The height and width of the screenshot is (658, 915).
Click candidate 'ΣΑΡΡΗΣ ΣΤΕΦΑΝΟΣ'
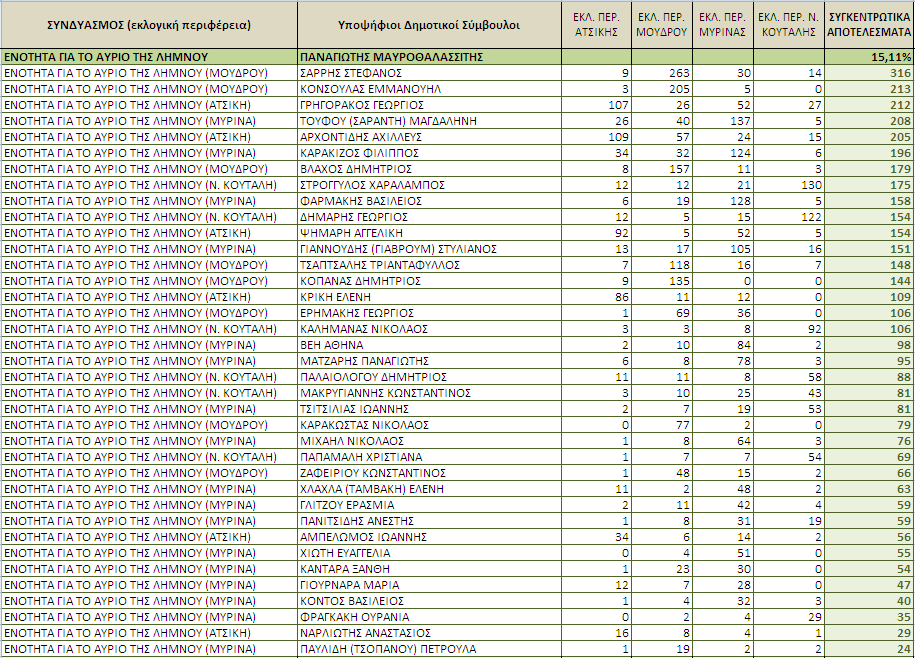pos(351,73)
